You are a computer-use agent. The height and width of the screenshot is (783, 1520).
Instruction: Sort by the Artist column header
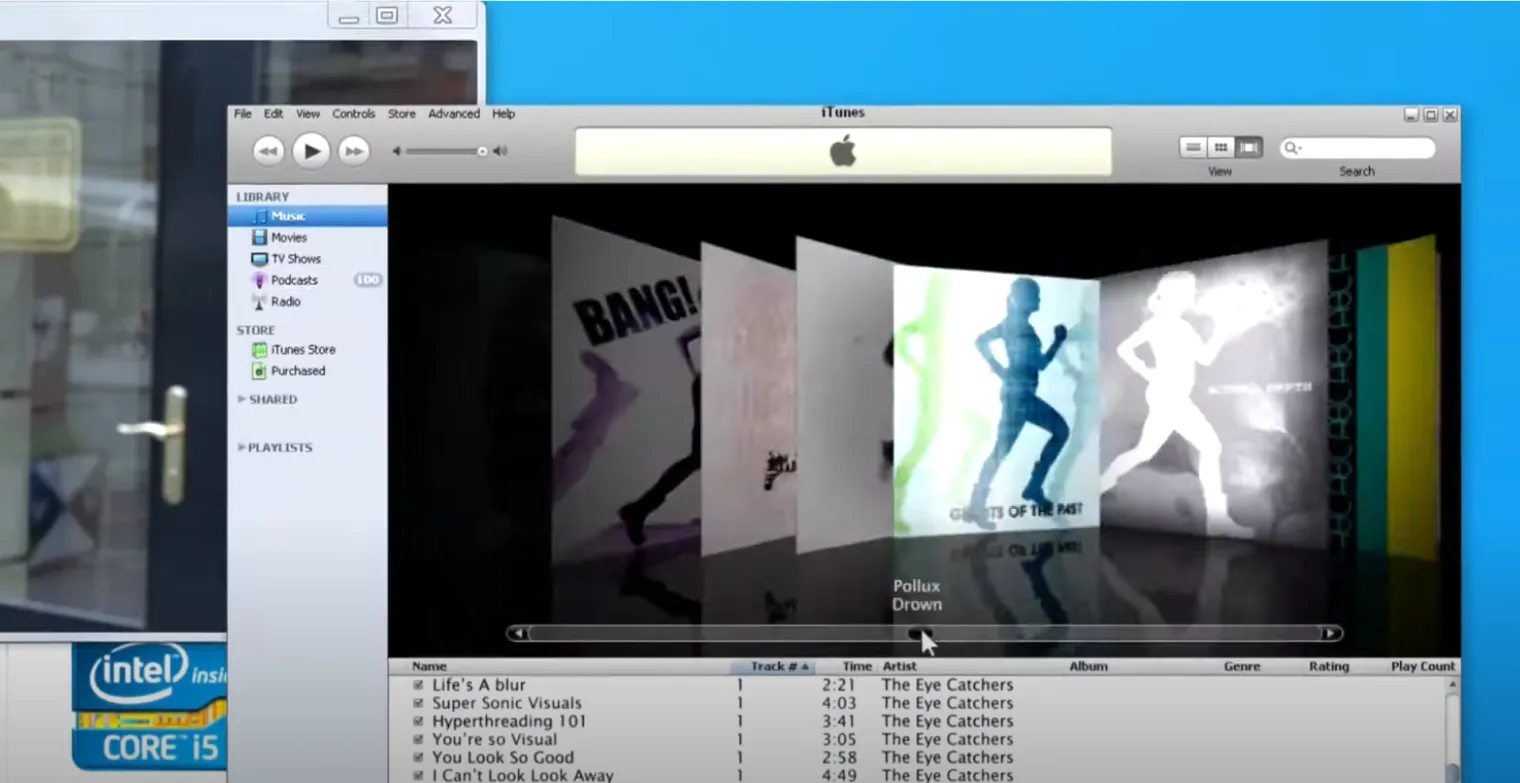coord(972,666)
